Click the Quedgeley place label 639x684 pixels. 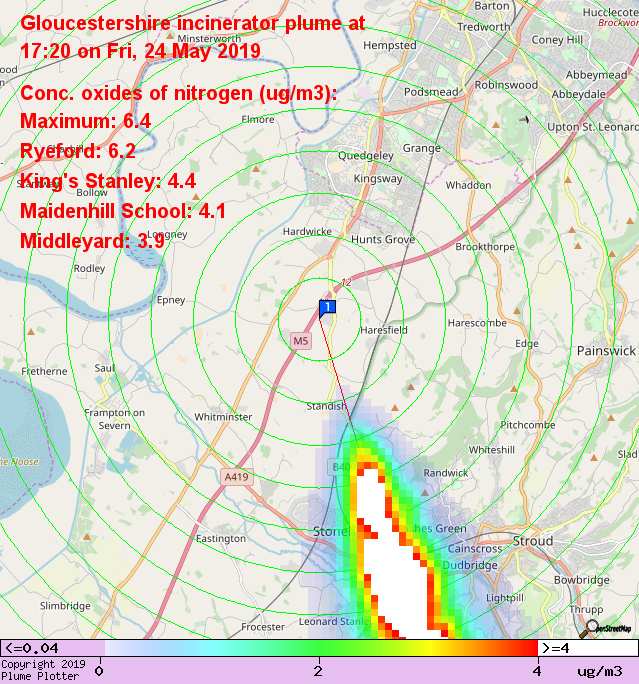pos(366,156)
